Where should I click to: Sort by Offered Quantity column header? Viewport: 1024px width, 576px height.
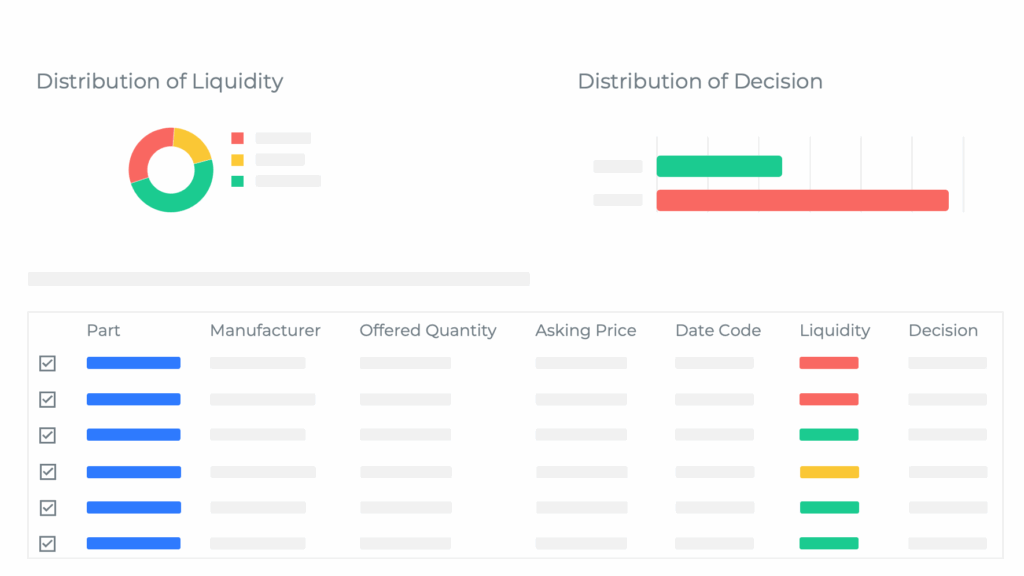(428, 330)
